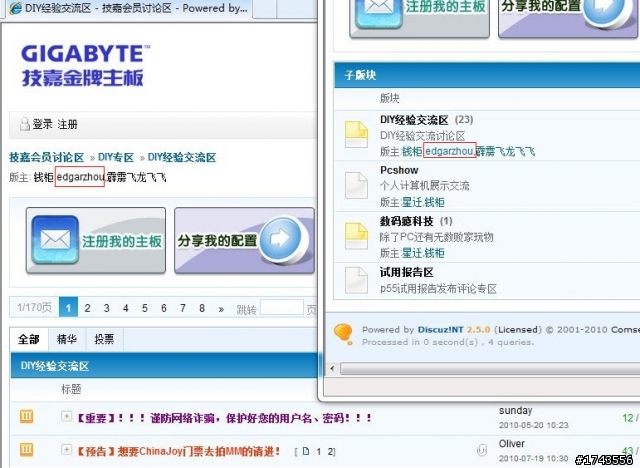Switch to the 精华 tab

point(67,339)
